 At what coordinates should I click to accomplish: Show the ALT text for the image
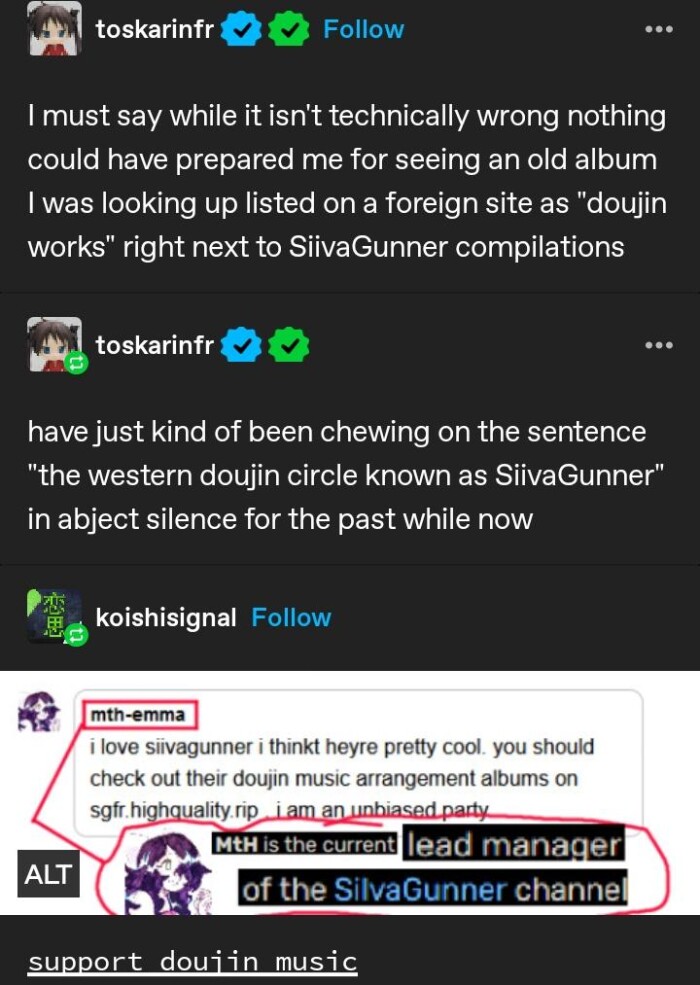click(48, 874)
